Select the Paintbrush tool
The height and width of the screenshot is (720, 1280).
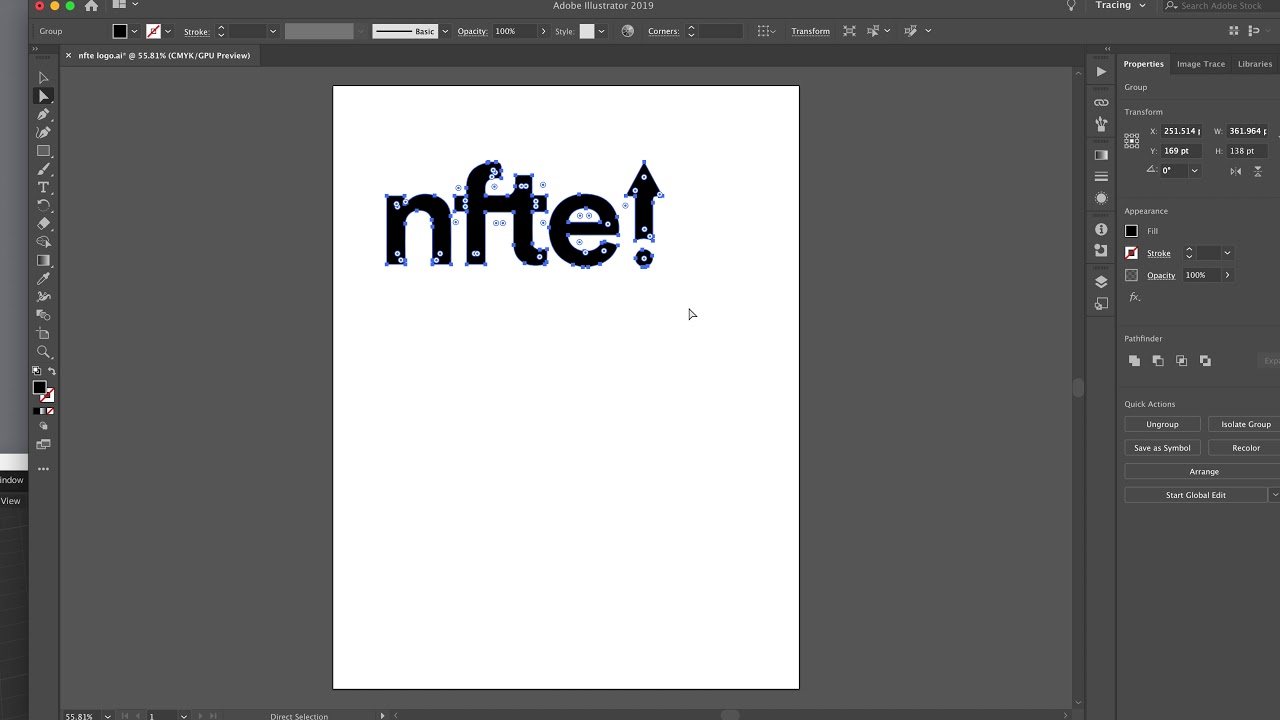click(x=43, y=169)
